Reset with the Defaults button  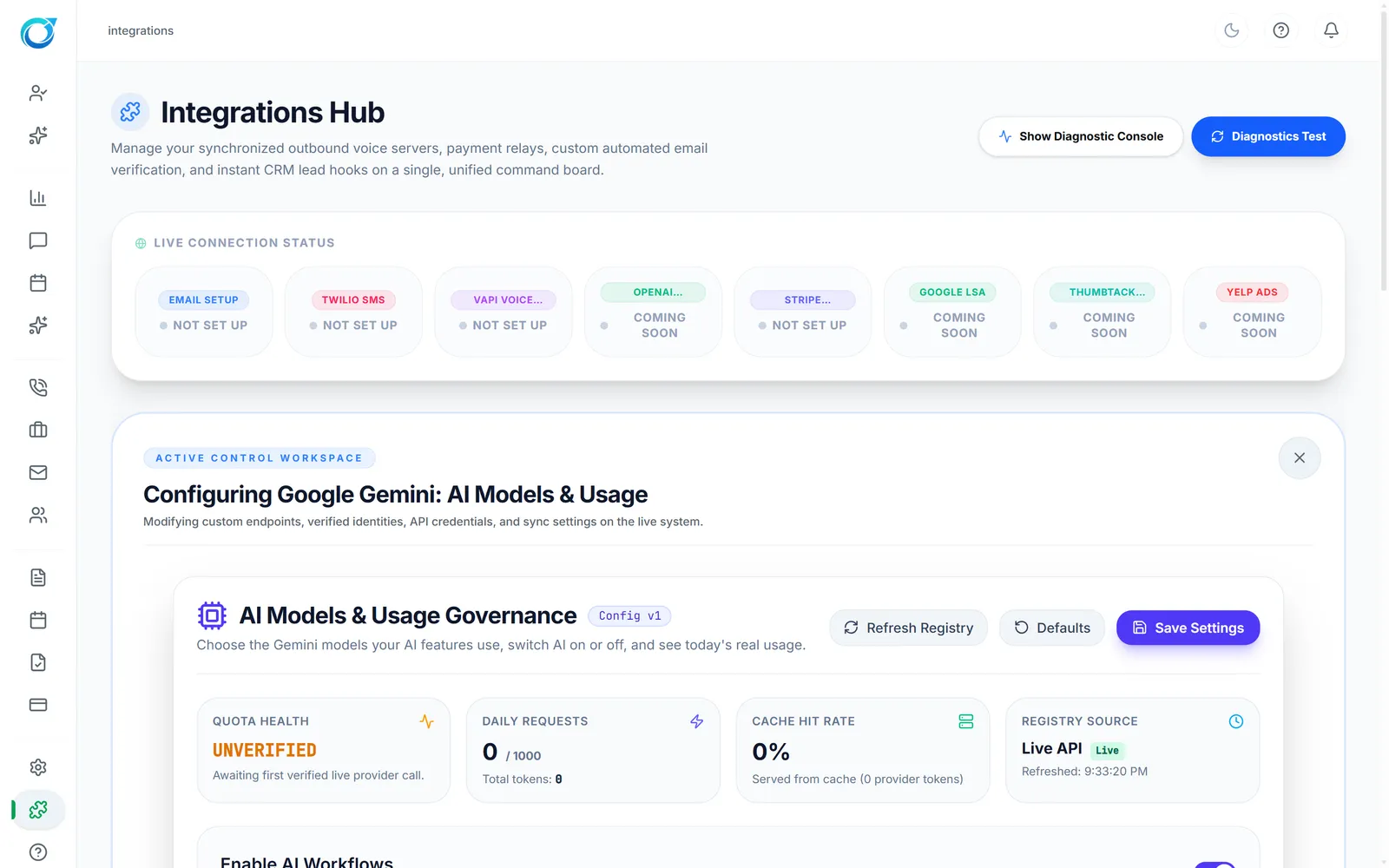point(1052,628)
